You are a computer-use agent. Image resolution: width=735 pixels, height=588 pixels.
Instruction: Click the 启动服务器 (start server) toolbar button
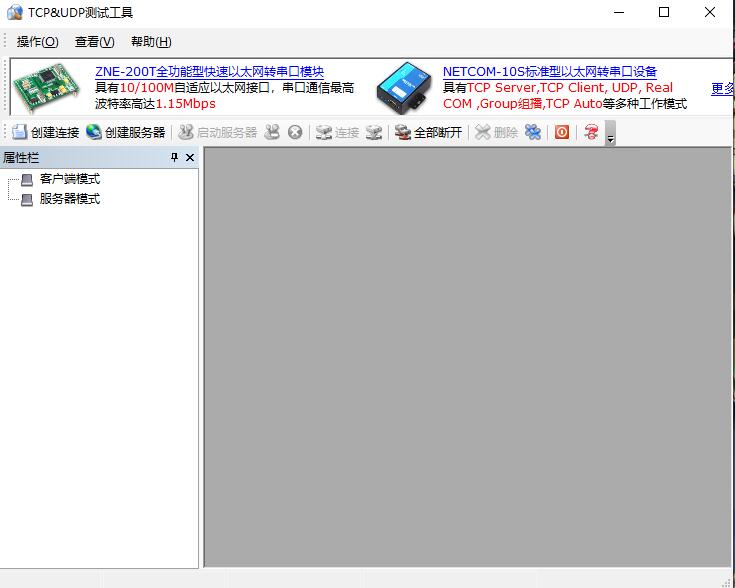(217, 132)
